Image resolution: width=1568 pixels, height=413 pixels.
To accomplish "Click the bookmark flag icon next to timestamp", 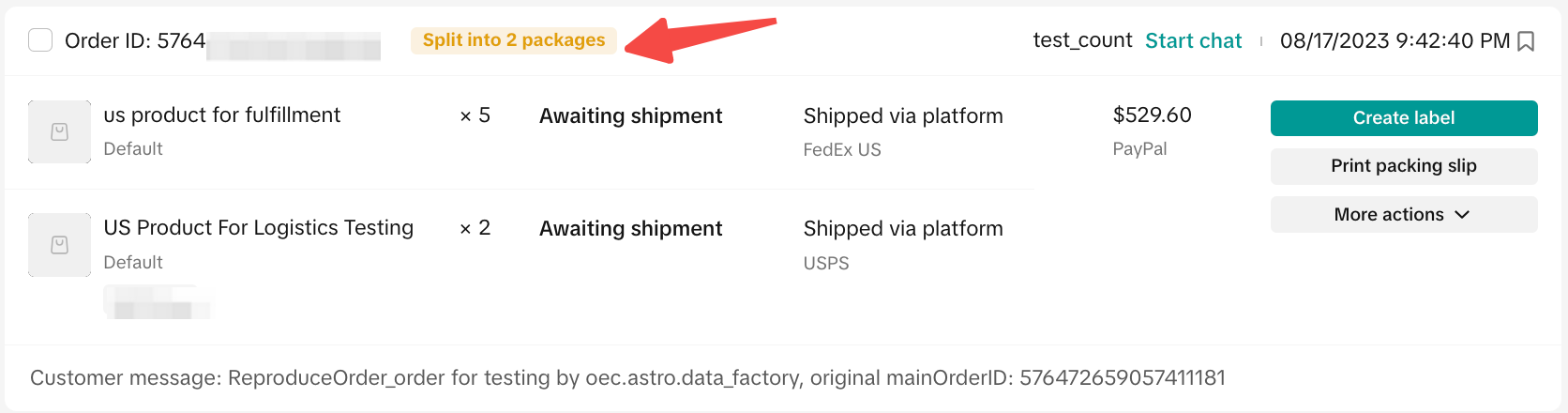I will 1526,41.
